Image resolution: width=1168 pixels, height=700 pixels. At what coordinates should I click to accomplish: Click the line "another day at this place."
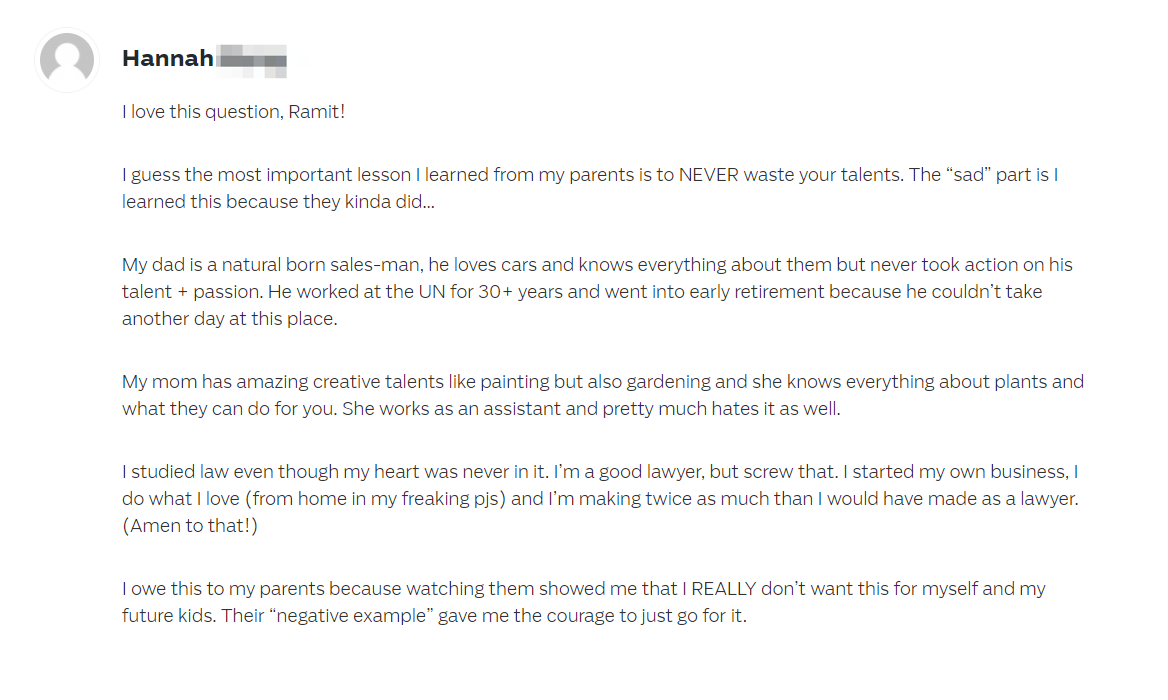click(229, 319)
